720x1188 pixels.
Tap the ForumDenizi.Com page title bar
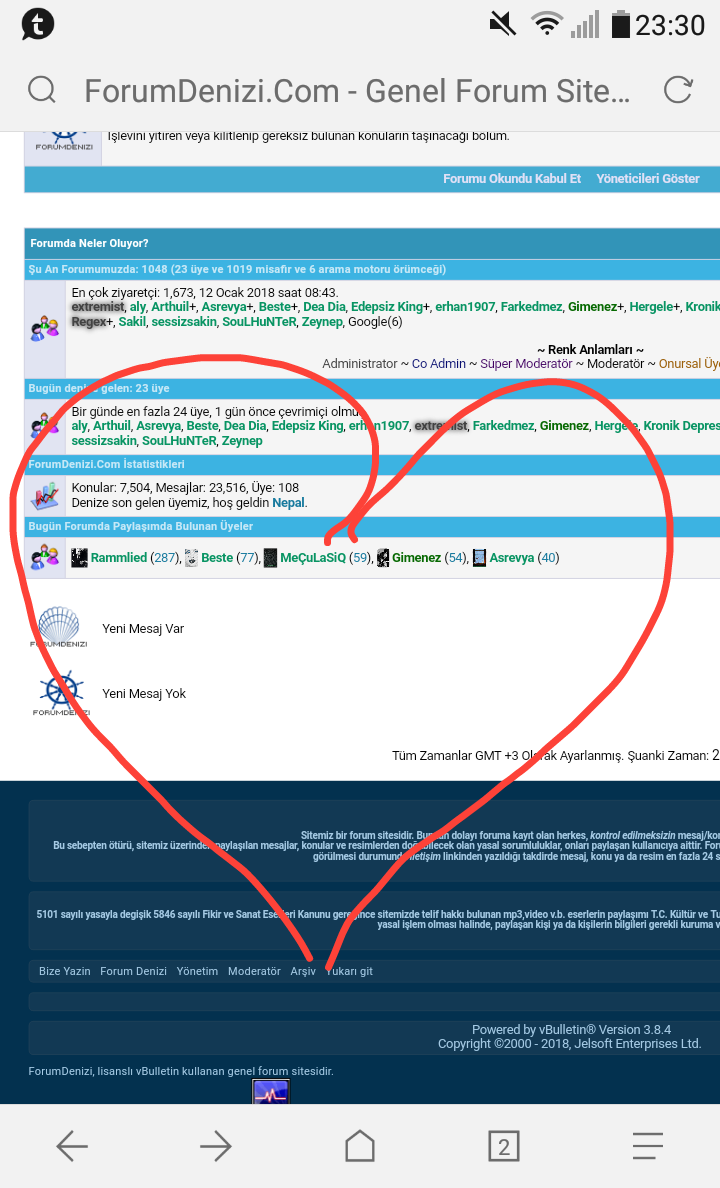(x=357, y=91)
